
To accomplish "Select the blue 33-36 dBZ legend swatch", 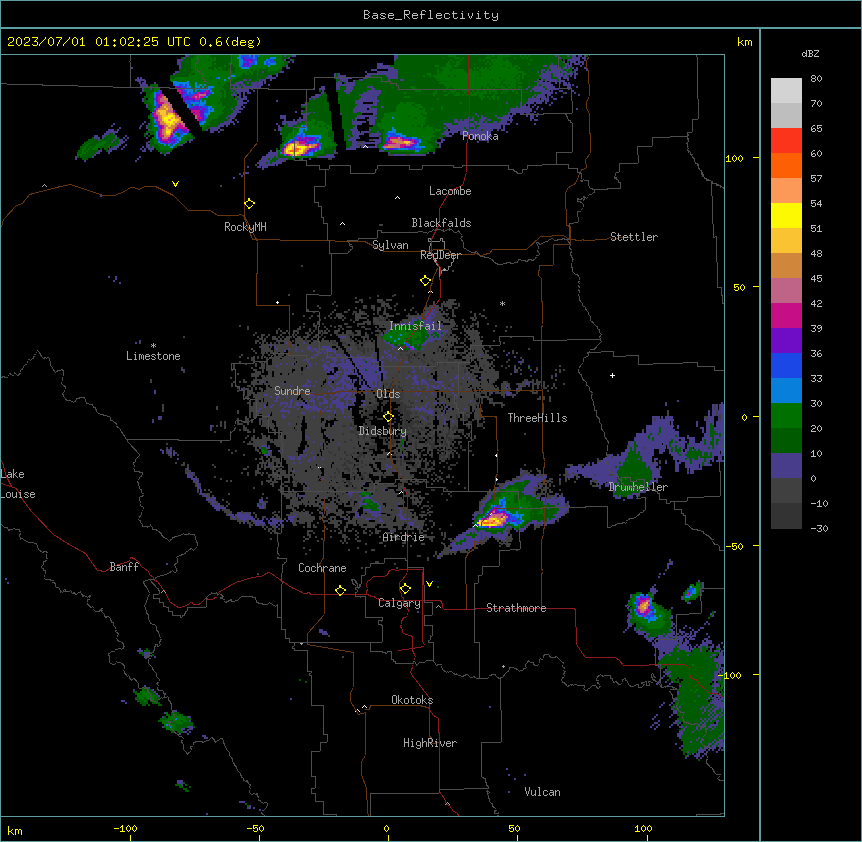I will [x=786, y=365].
